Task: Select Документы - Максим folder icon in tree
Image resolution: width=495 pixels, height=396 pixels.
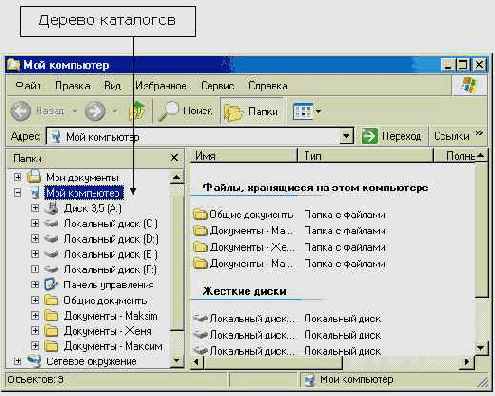Action: [x=52, y=346]
